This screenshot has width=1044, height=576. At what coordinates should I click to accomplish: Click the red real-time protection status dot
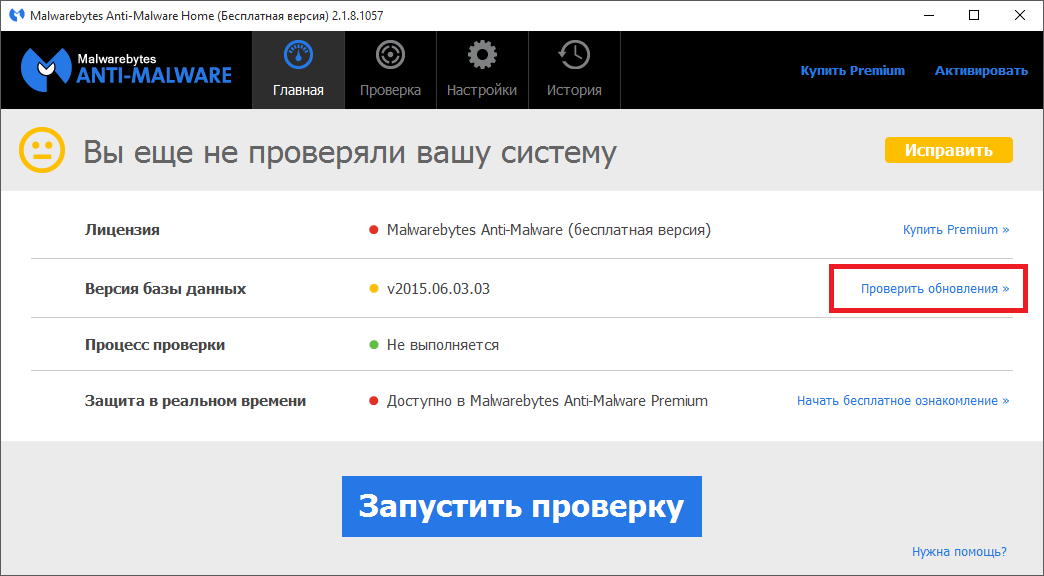pos(374,401)
